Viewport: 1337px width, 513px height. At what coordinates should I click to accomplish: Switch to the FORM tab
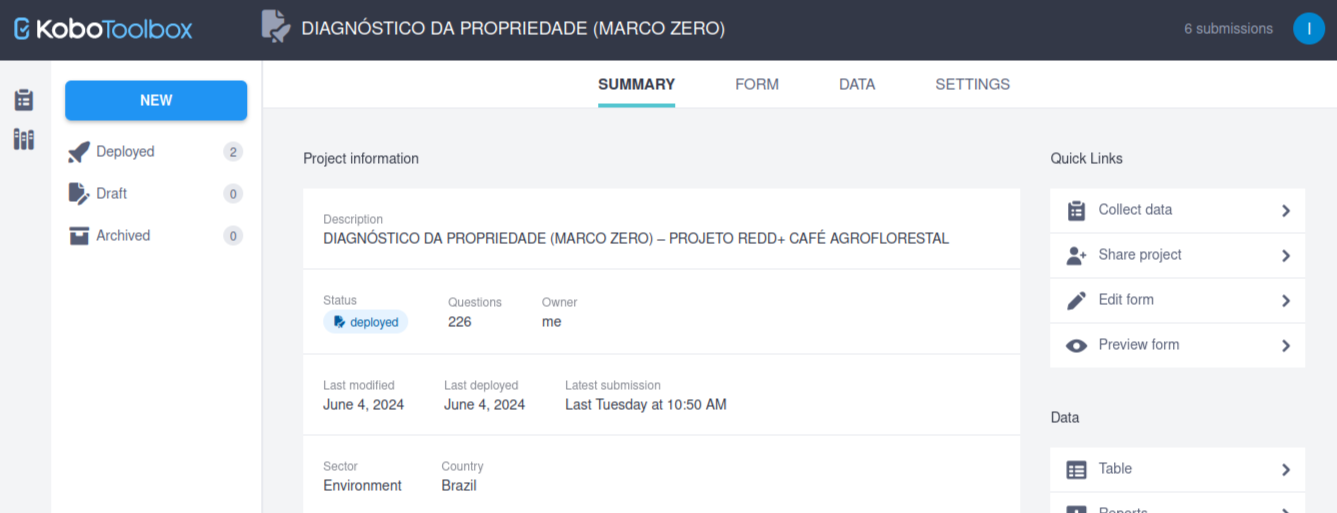(x=757, y=85)
